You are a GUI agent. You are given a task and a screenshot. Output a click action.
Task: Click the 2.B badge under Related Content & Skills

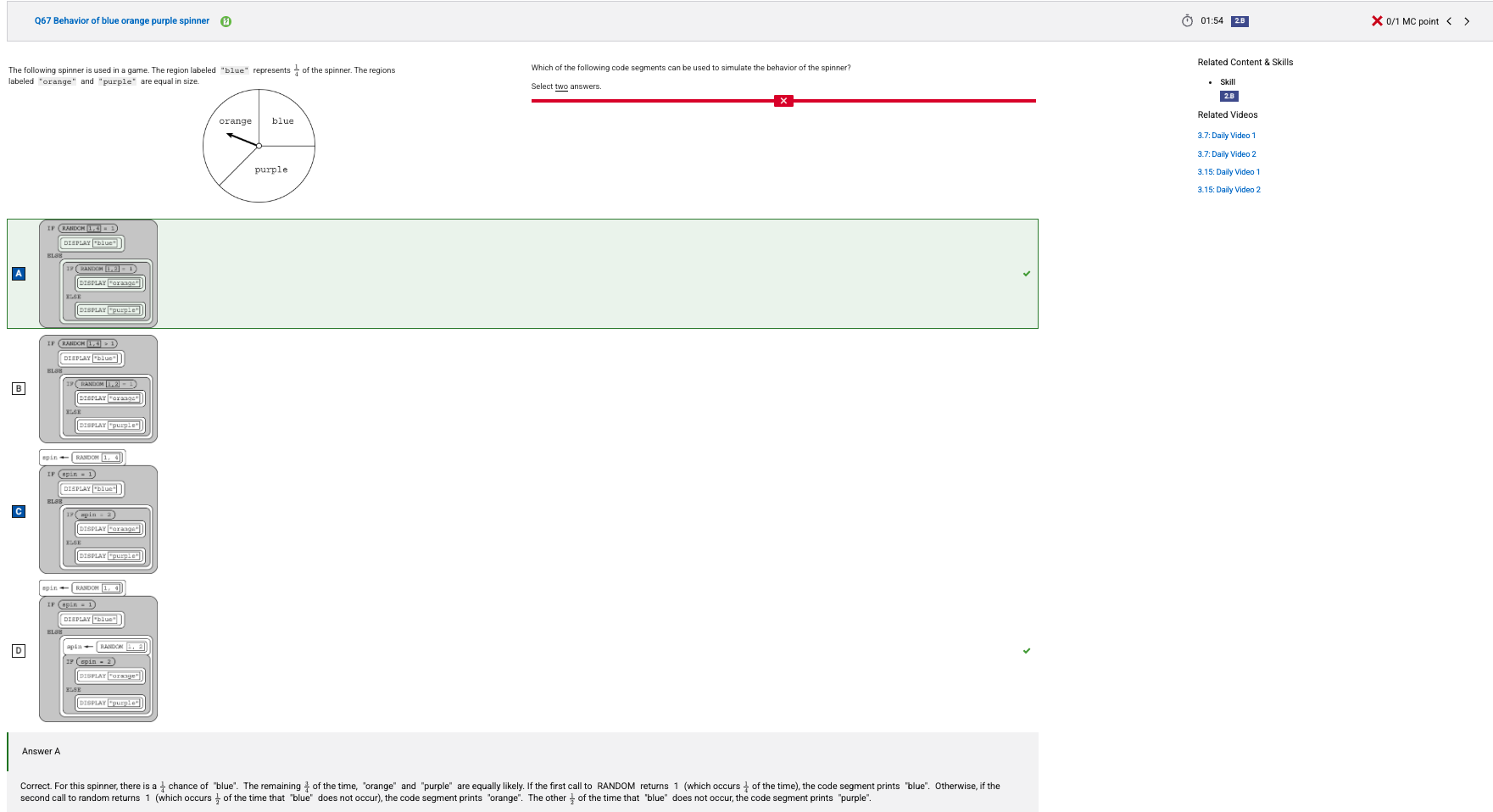point(1228,96)
